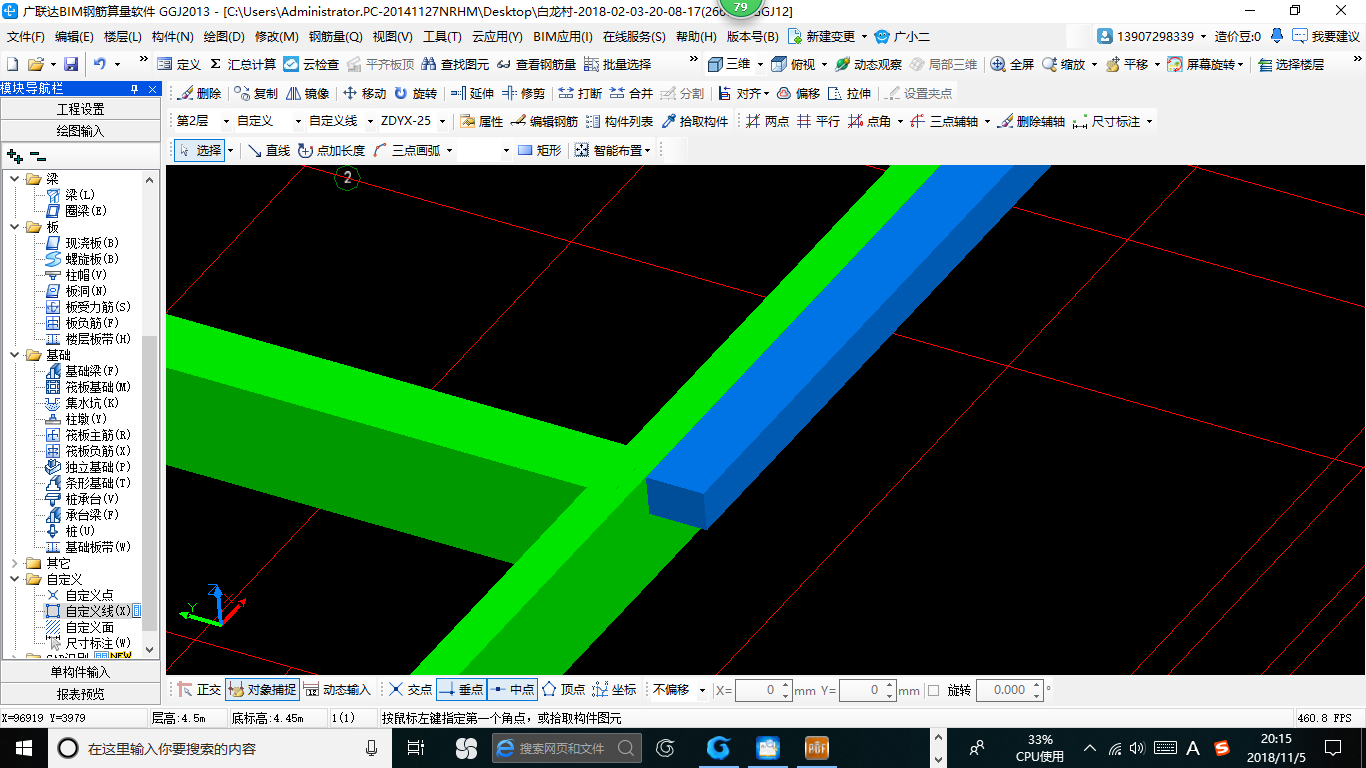Open the 文件(F) menu
1366x768 pixels.
click(26, 37)
